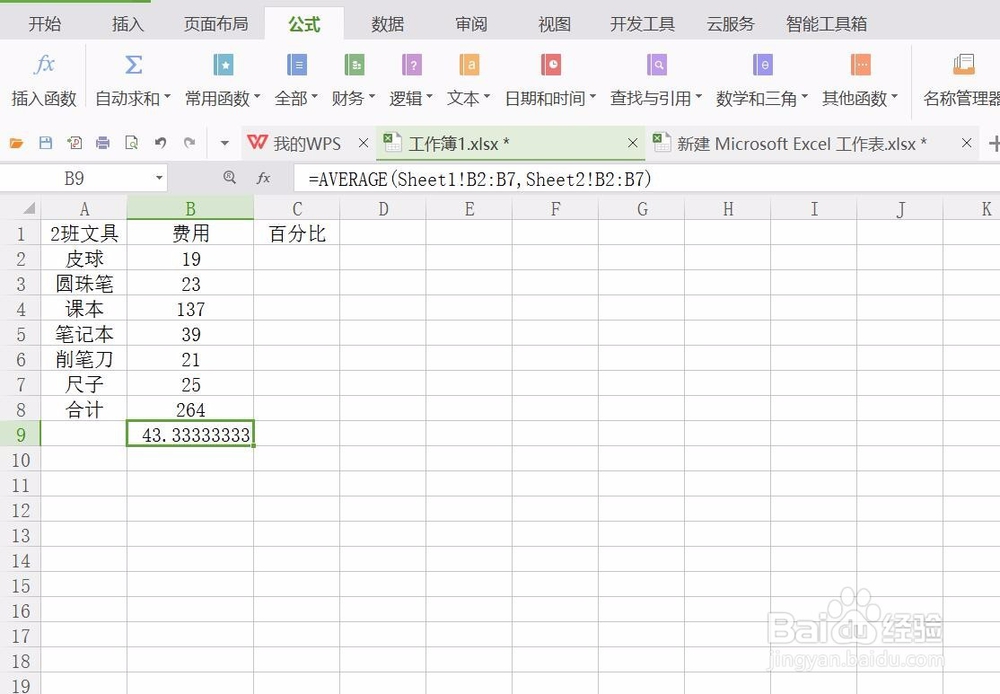Click the Undo arrow icon
The image size is (1000, 694).
pyautogui.click(x=161, y=143)
